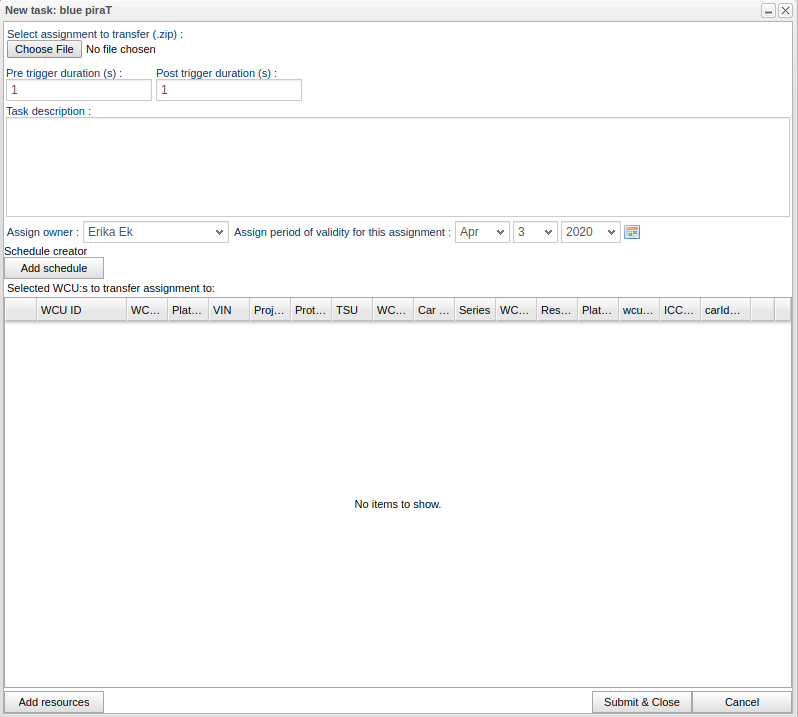Sort by WCU ID column header
Viewport: 798px width, 717px height.
click(80, 310)
